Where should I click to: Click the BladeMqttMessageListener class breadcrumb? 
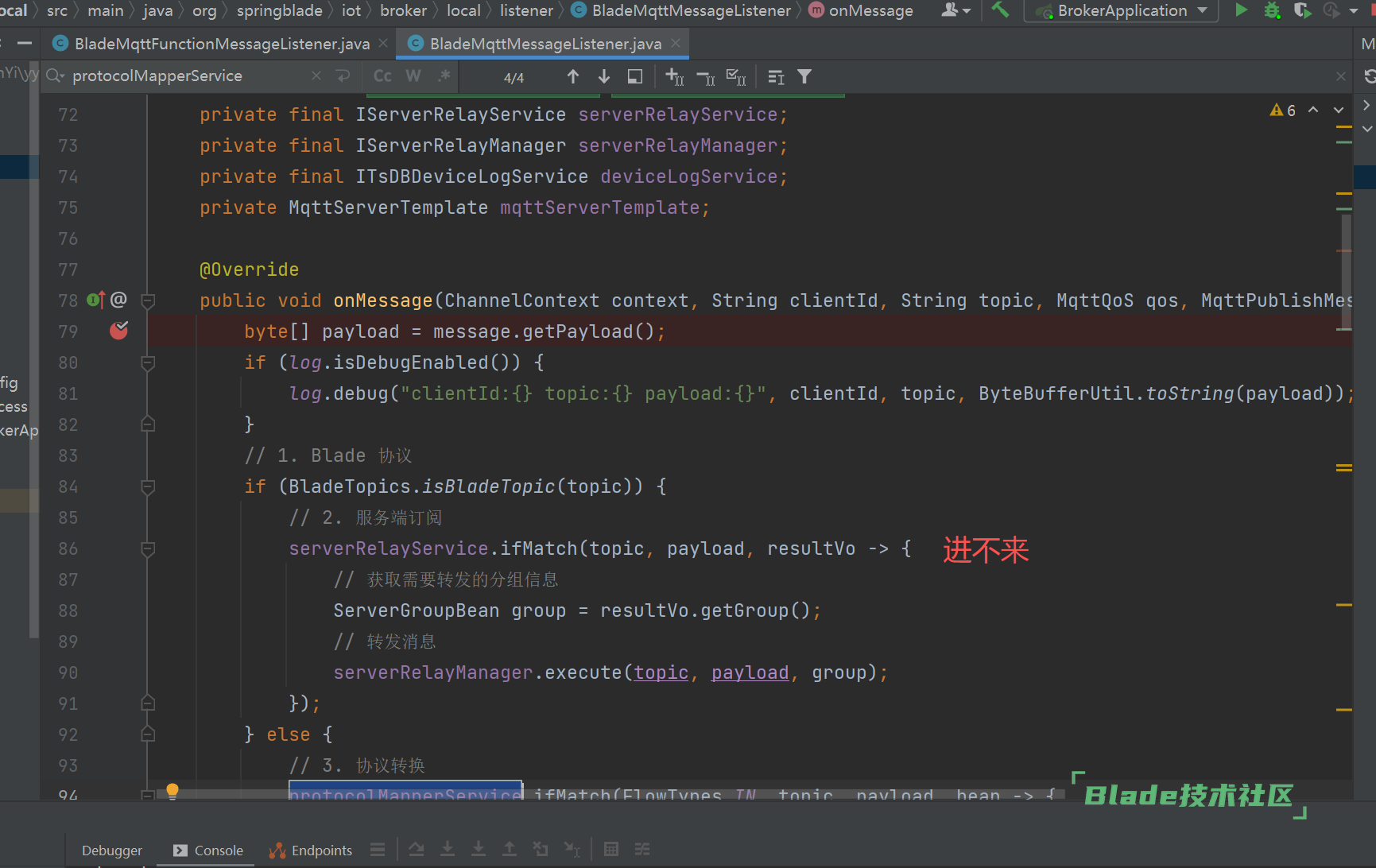(682, 10)
